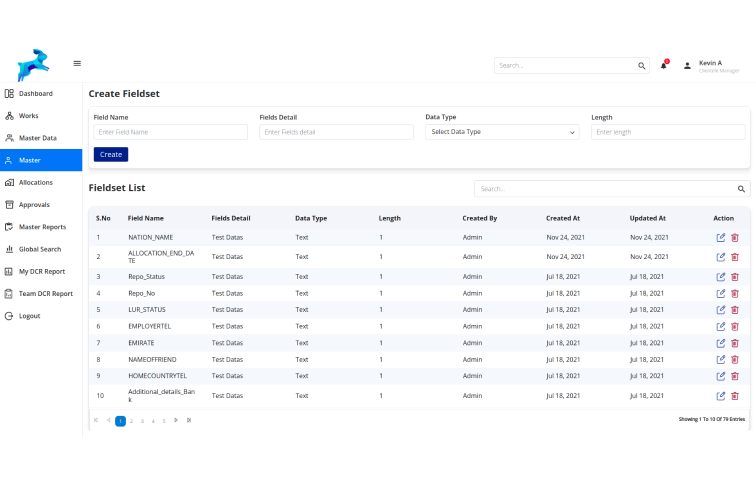Click the Fieldset List search box
The image size is (756, 486).
605,188
